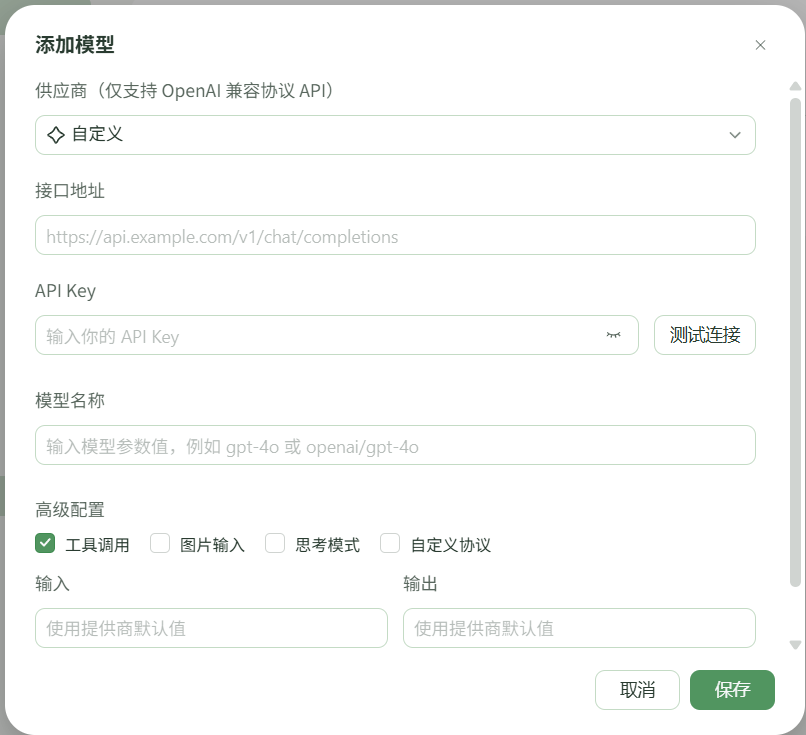Toggle API Key visibility eye icon
Screen dimensions: 806x735
613,335
